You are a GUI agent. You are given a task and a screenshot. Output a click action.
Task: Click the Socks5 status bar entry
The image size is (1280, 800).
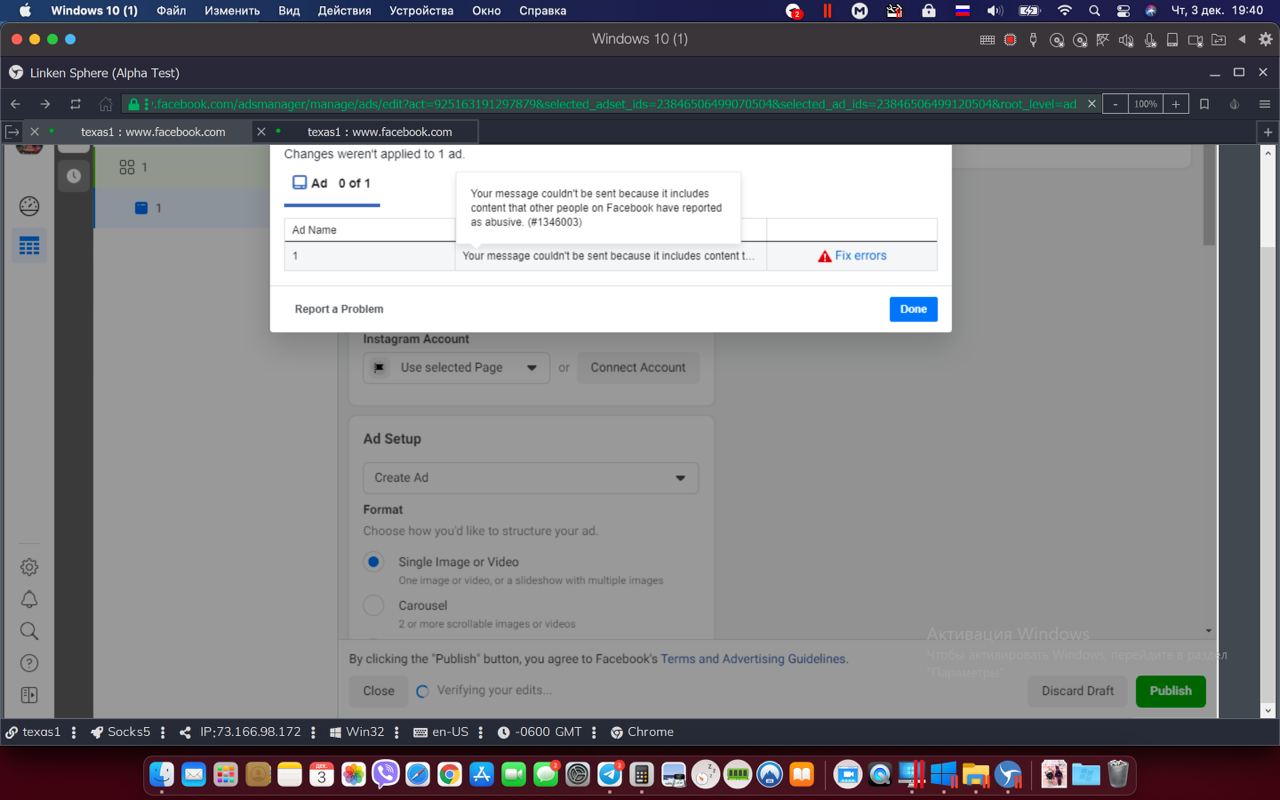(x=120, y=732)
